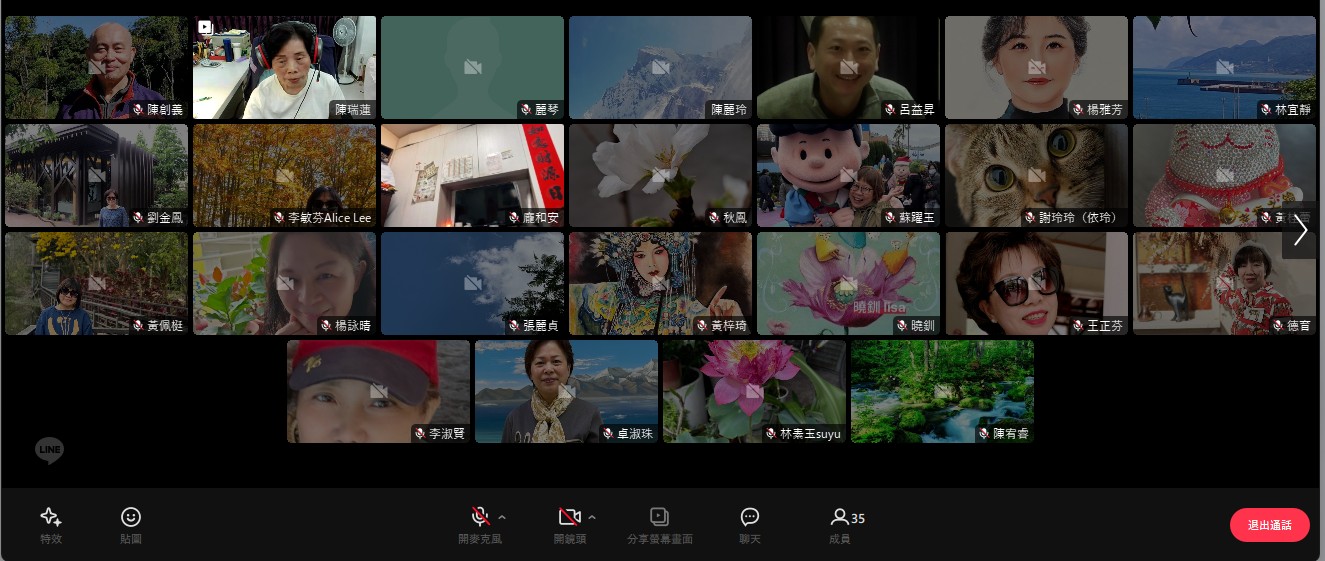1325x561 pixels.
Task: Click muted mic icon beside 陳創義
Action: 138,109
